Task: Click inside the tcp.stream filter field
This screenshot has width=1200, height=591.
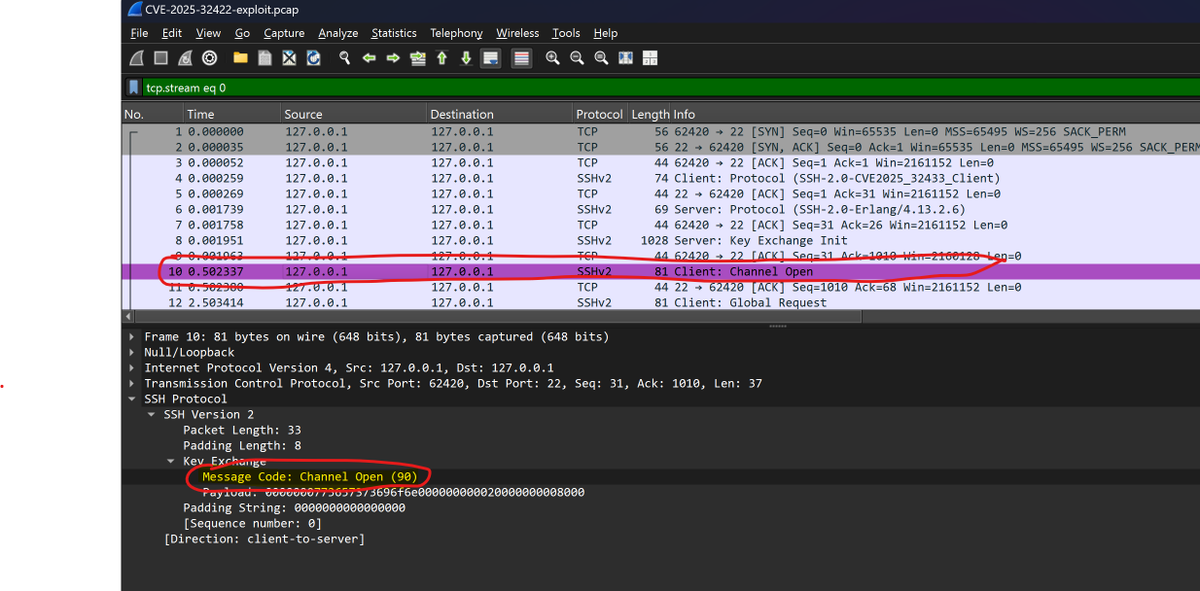Action: [x=300, y=87]
